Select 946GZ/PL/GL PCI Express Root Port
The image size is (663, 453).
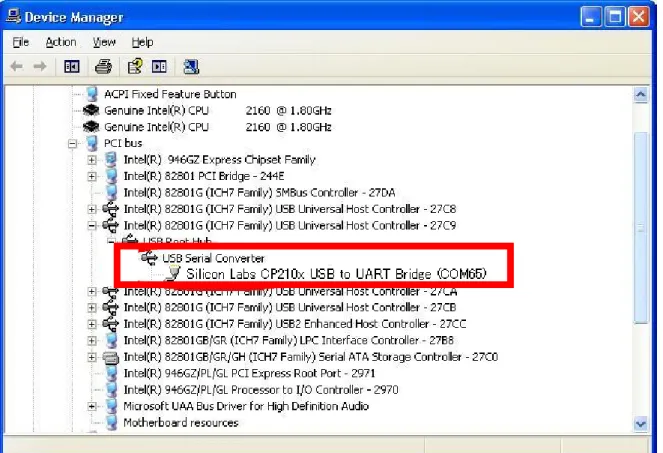pyautogui.click(x=249, y=373)
